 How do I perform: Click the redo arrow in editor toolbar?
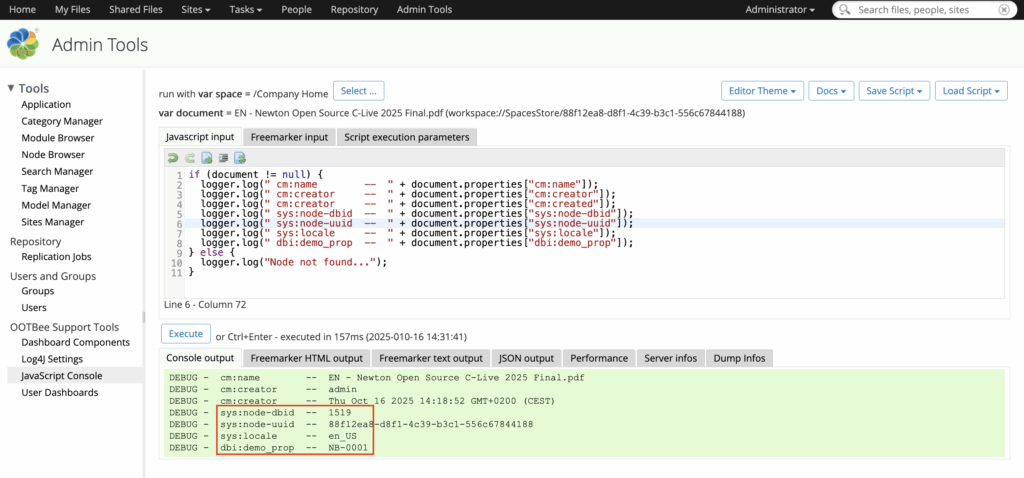[189, 158]
